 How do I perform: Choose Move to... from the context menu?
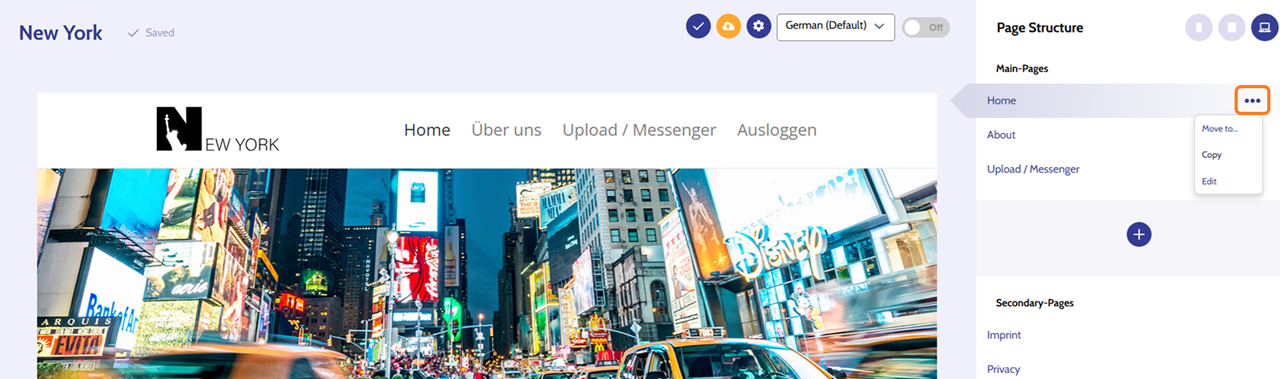point(1219,128)
